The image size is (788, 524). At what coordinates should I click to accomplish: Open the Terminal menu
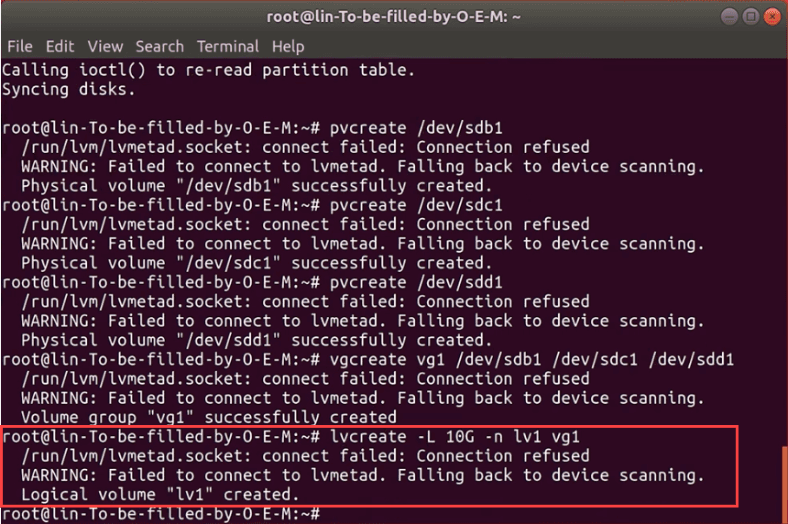(228, 46)
